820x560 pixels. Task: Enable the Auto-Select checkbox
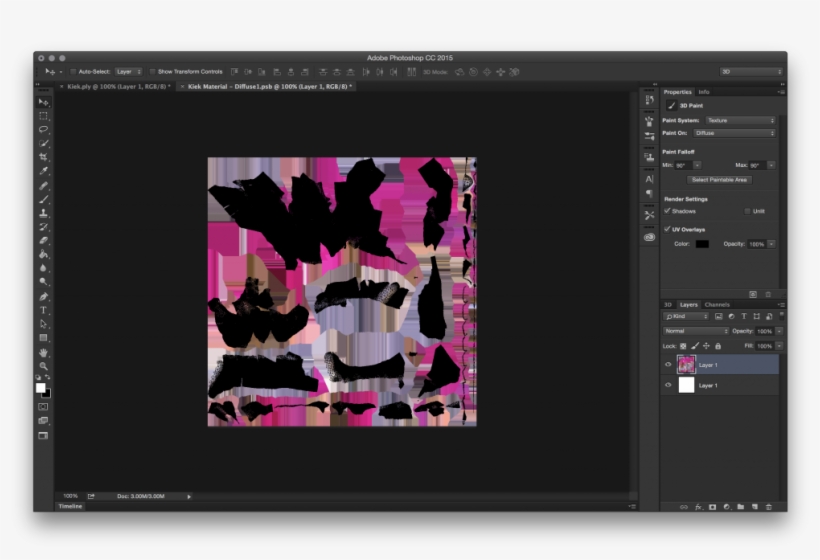point(73,72)
